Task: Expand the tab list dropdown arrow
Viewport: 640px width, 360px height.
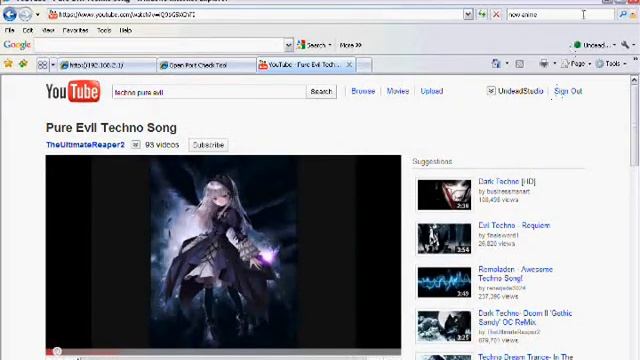Action: click(53, 65)
